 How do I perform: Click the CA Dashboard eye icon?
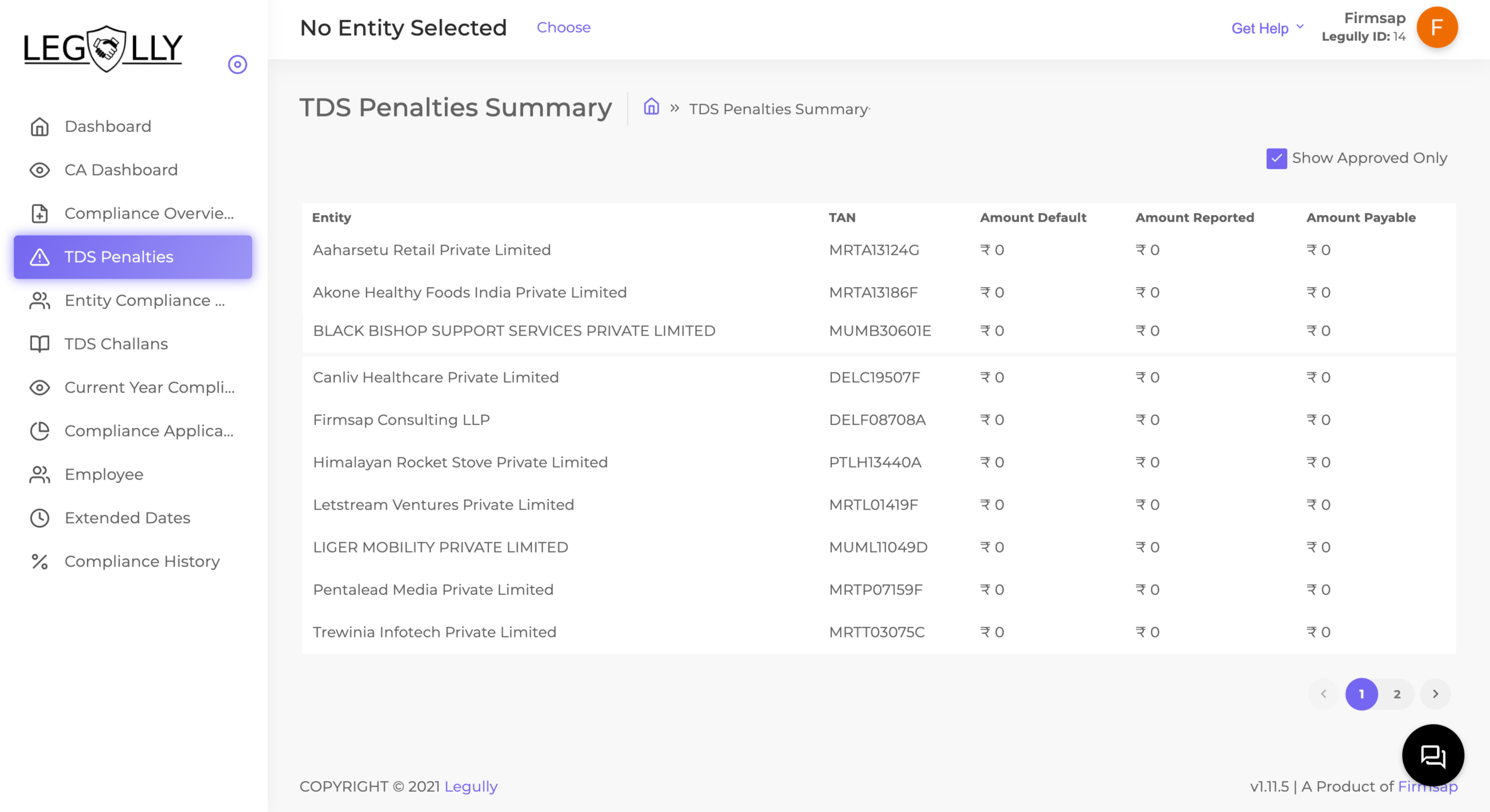(x=39, y=169)
